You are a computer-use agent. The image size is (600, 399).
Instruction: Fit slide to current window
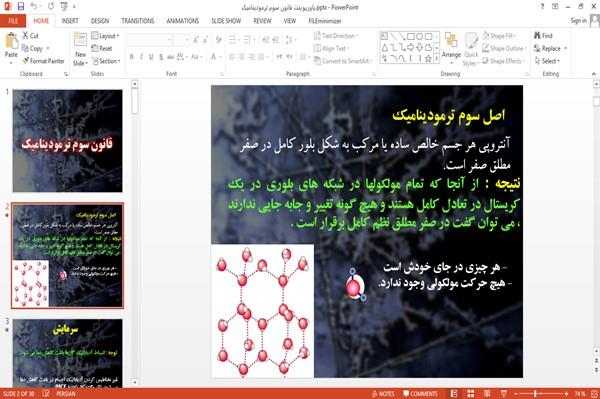coord(594,393)
